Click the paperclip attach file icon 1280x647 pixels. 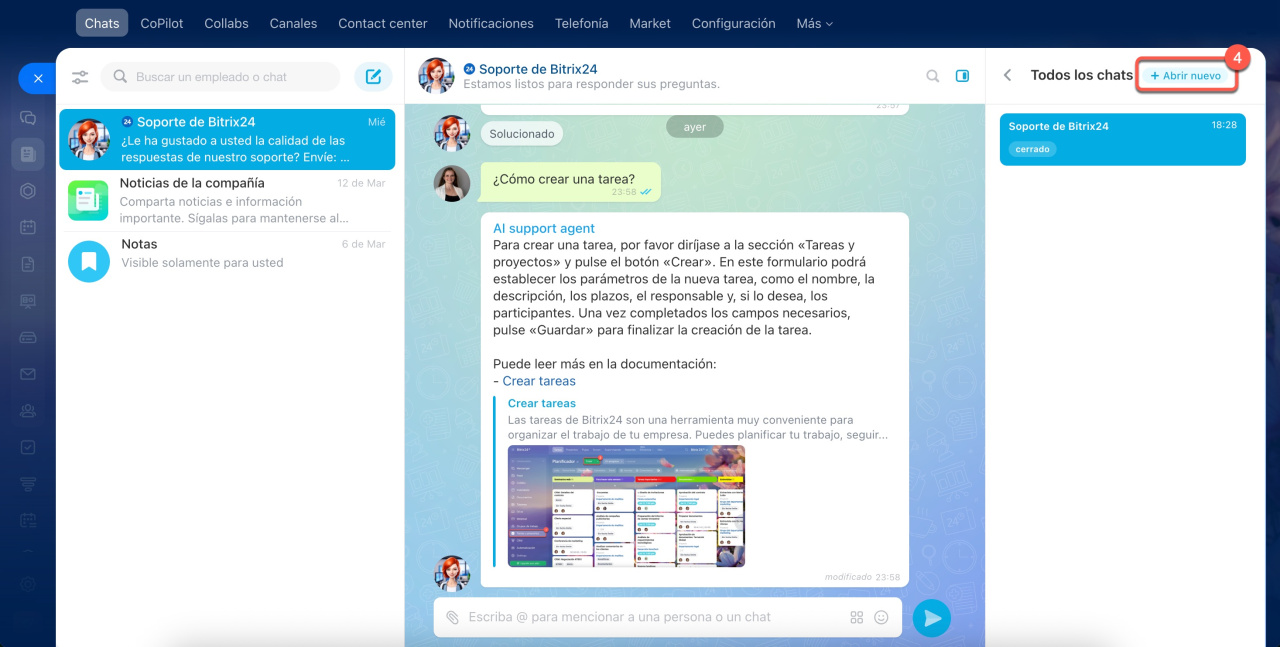coord(453,618)
